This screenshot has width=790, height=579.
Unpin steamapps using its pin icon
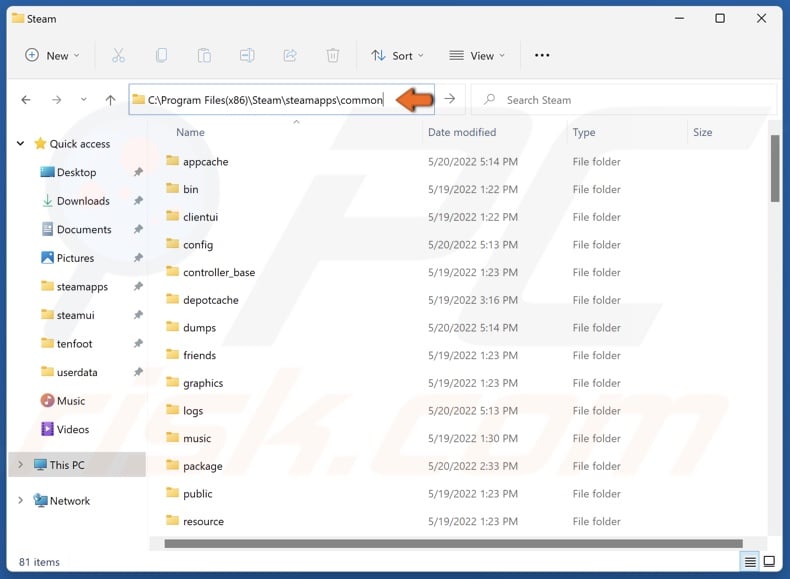[x=138, y=286]
